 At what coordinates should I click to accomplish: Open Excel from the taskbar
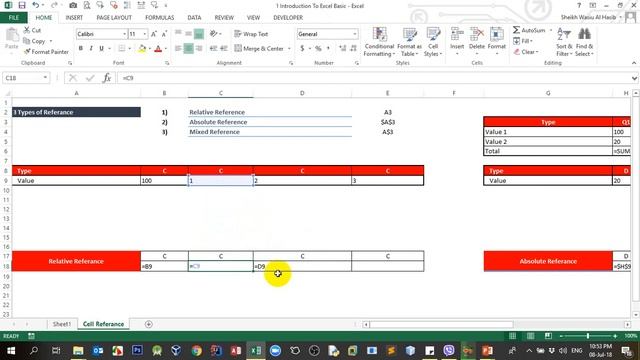coord(256,351)
